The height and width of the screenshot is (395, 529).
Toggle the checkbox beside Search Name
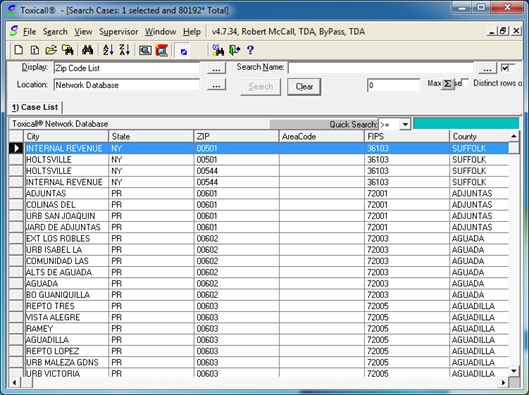[505, 68]
